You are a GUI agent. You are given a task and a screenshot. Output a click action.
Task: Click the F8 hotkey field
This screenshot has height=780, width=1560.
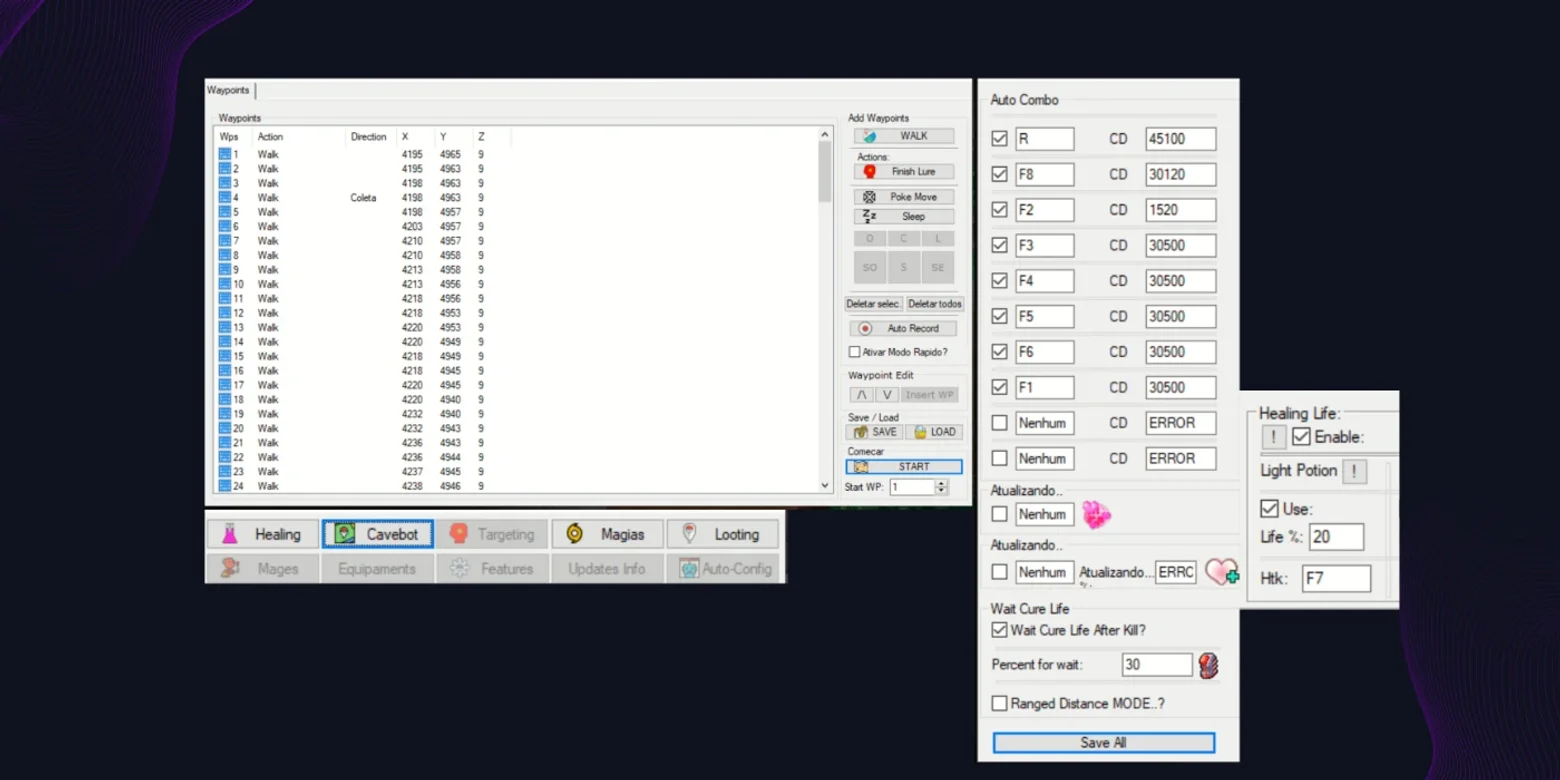pos(1045,174)
